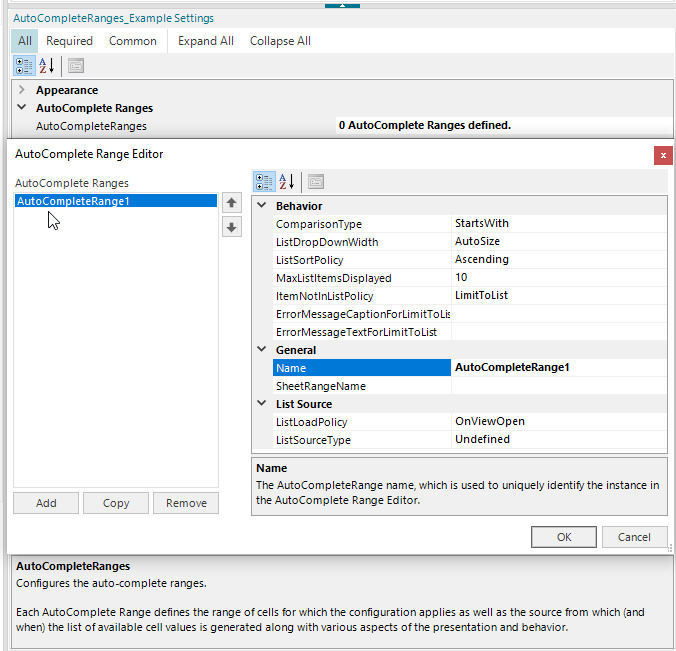676x651 pixels.
Task: Close the AutoComplete Range Editor dialog
Action: point(663,155)
